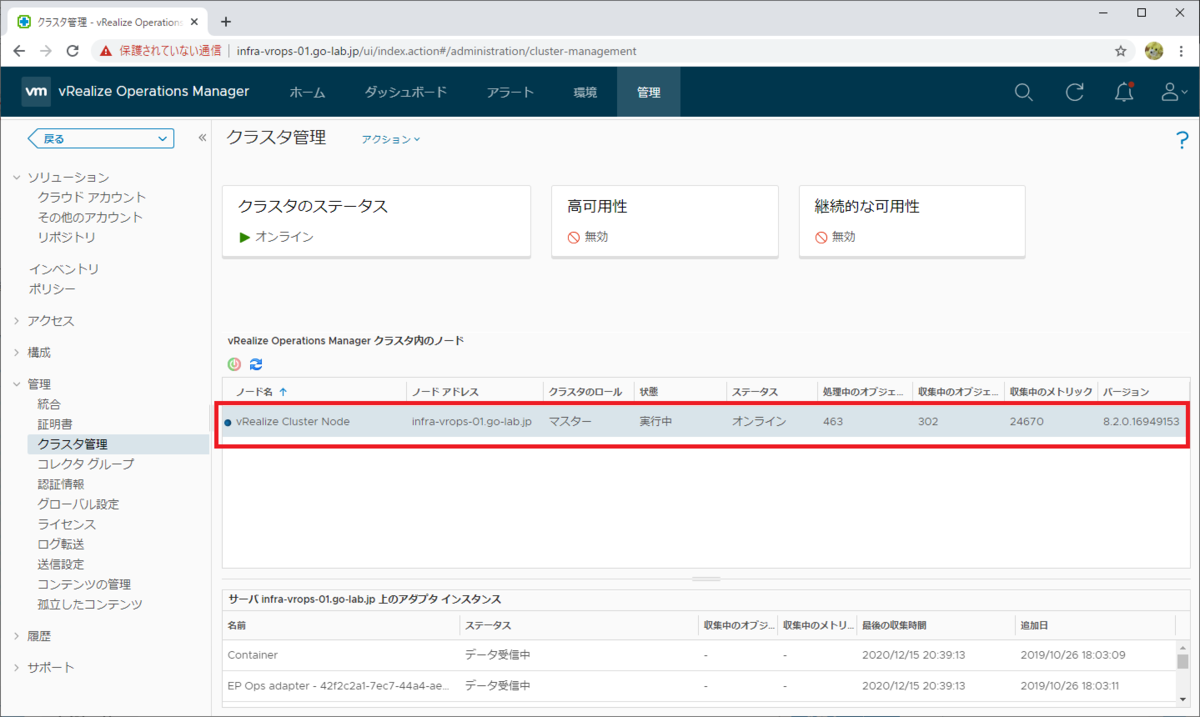Image resolution: width=1200 pixels, height=717 pixels.
Task: Click the browser back arrow
Action: click(x=20, y=50)
